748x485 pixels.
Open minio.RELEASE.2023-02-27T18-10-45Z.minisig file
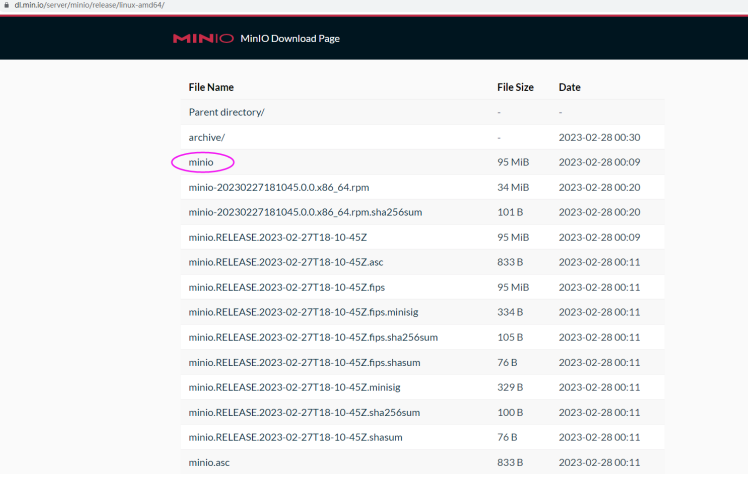(x=296, y=387)
